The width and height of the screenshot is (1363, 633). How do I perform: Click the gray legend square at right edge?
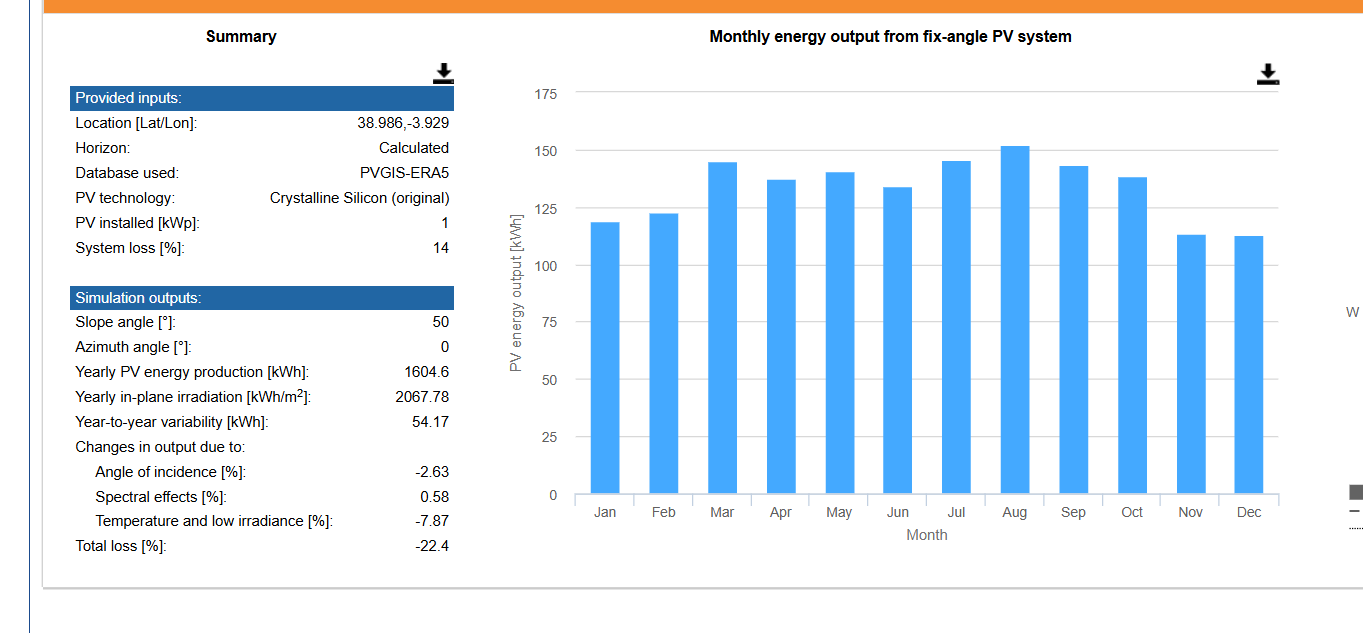[x=1355, y=492]
